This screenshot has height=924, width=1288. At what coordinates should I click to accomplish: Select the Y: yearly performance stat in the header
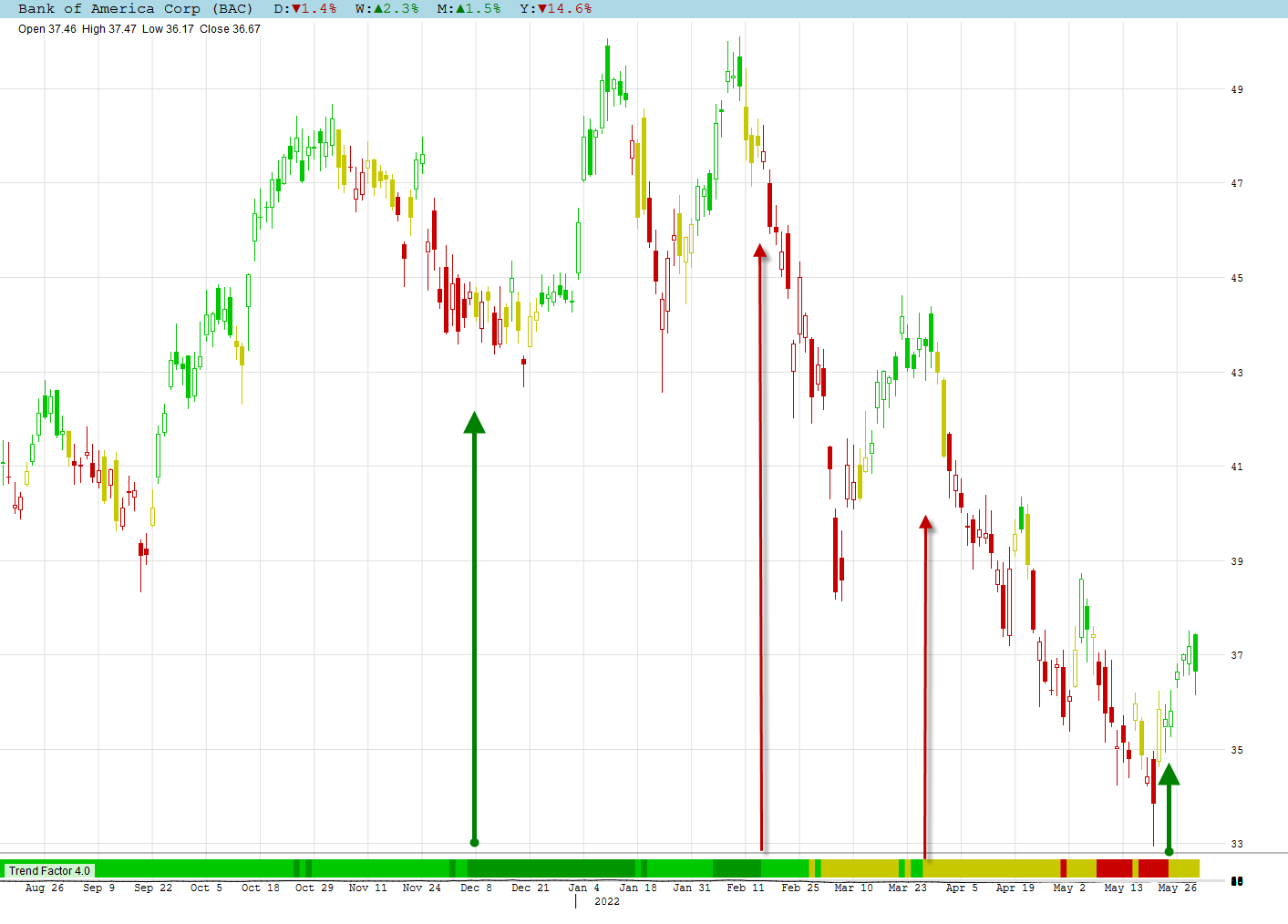pos(556,9)
